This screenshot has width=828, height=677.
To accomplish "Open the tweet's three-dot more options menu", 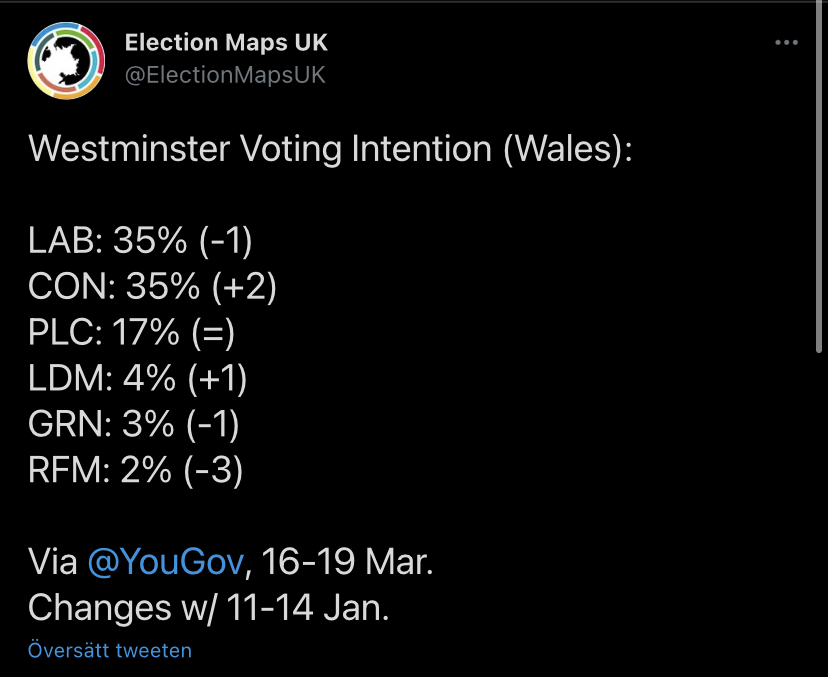I will [x=786, y=42].
